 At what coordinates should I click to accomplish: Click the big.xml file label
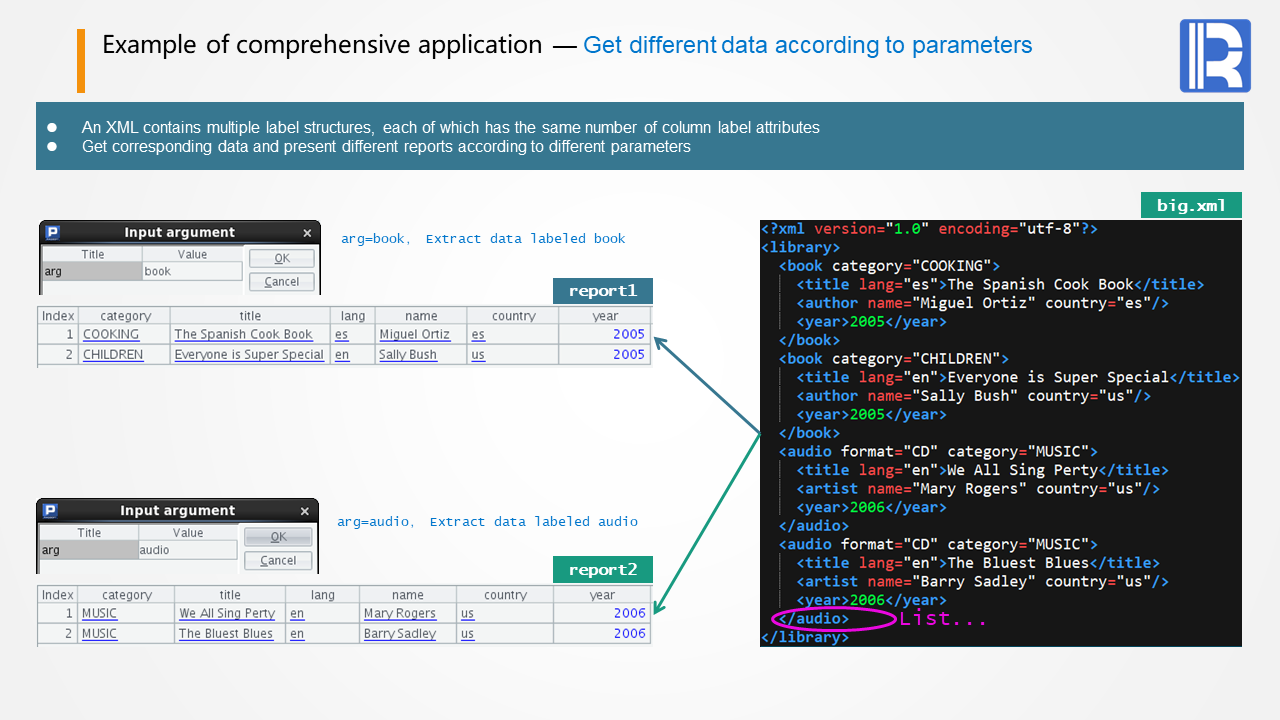pyautogui.click(x=1191, y=205)
